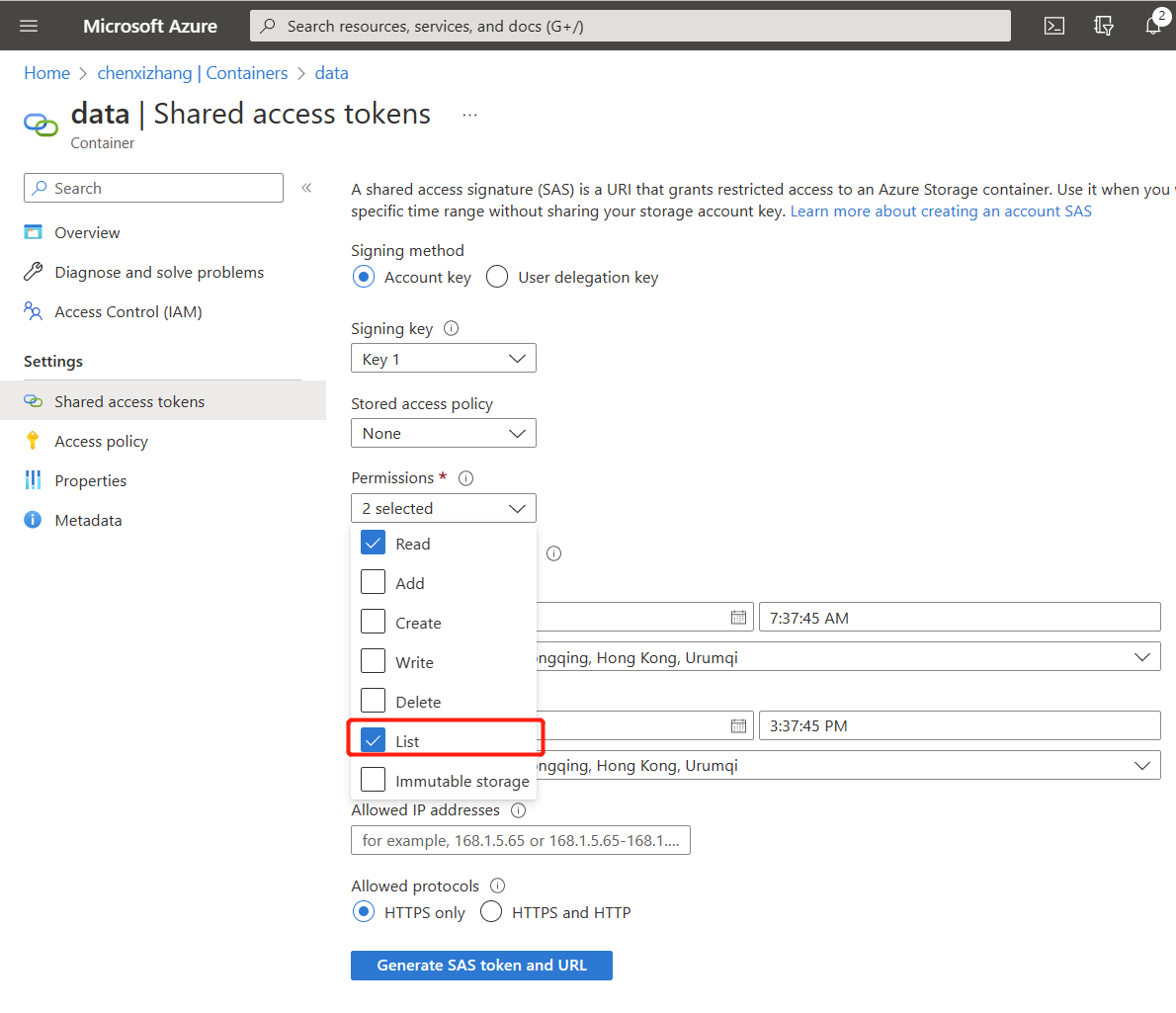Viewport: 1176px width, 1013px height.
Task: Click the container resource icon beside the title
Action: coord(41,125)
